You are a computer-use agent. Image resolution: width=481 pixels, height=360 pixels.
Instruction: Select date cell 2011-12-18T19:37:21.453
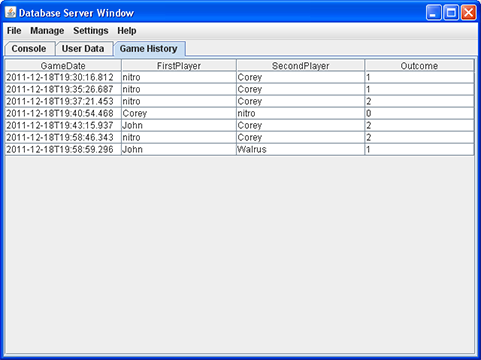(63, 101)
